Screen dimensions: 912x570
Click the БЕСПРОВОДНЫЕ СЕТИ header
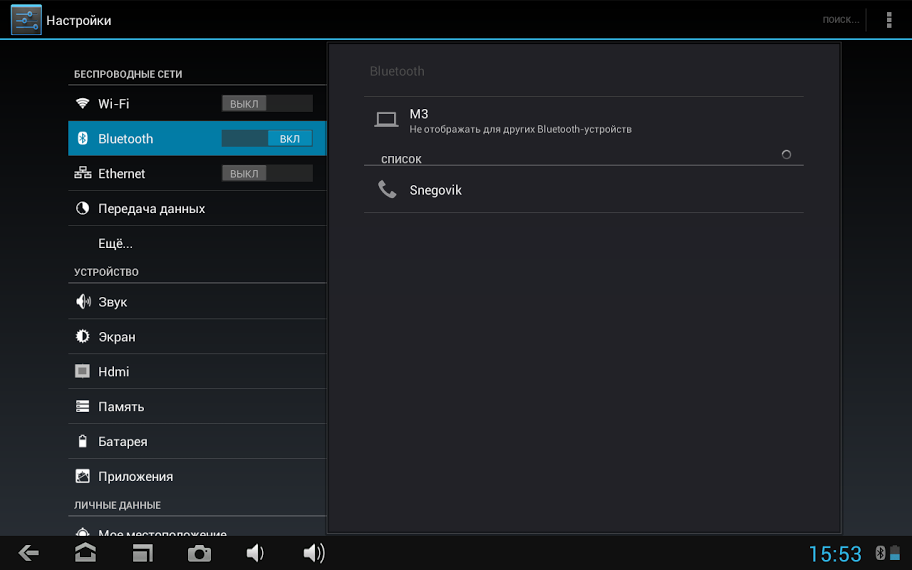click(x=128, y=74)
